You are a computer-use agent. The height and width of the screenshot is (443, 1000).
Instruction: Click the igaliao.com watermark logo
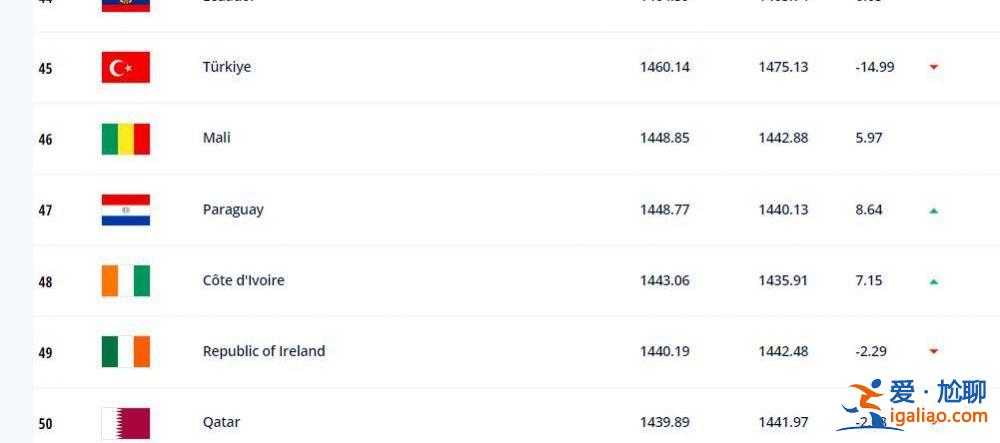(914, 404)
